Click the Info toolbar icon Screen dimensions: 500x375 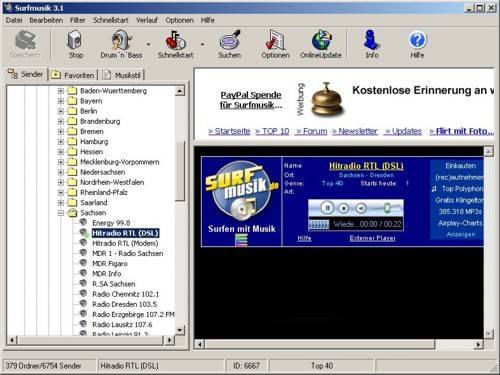pyautogui.click(x=372, y=45)
